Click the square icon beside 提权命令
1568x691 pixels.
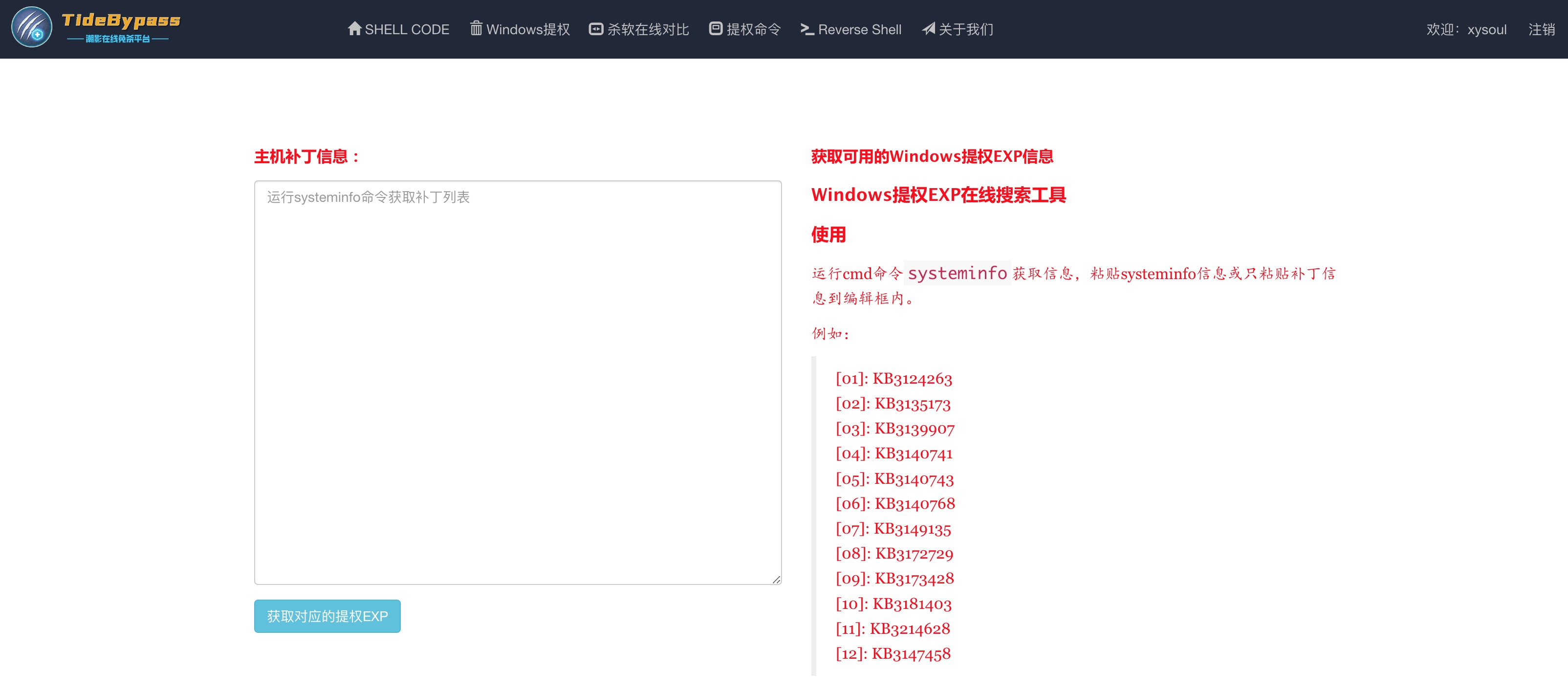click(715, 29)
